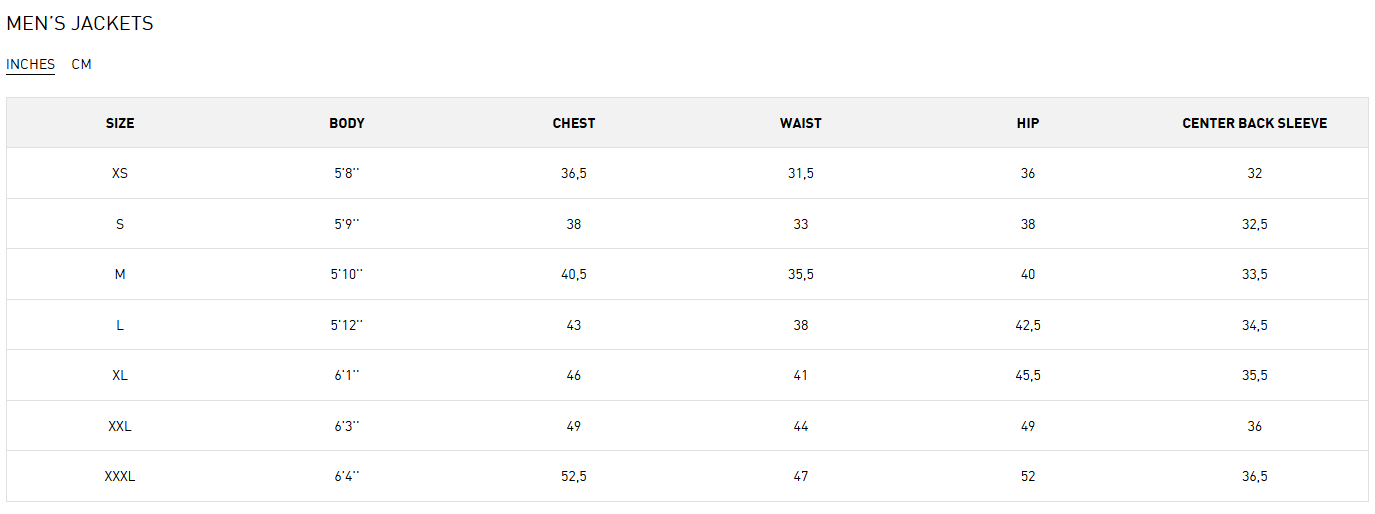The width and height of the screenshot is (1375, 514).
Task: Switch to the CM units tab
Action: [x=81, y=64]
